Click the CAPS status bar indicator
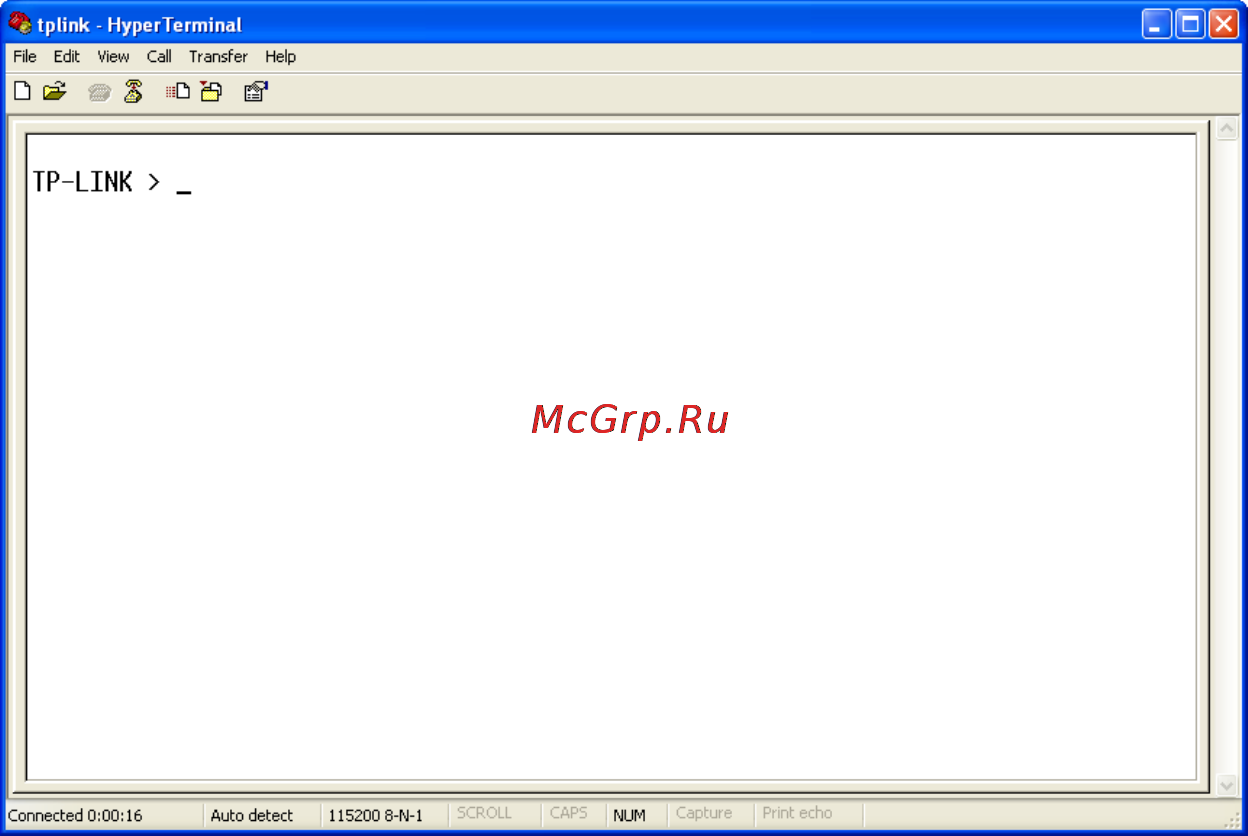Image resolution: width=1248 pixels, height=836 pixels. (x=569, y=814)
